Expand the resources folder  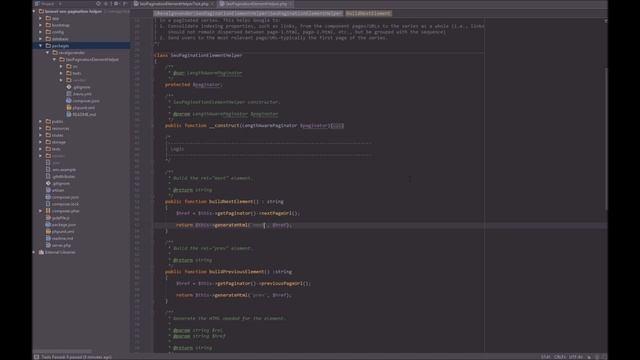click(x=40, y=129)
